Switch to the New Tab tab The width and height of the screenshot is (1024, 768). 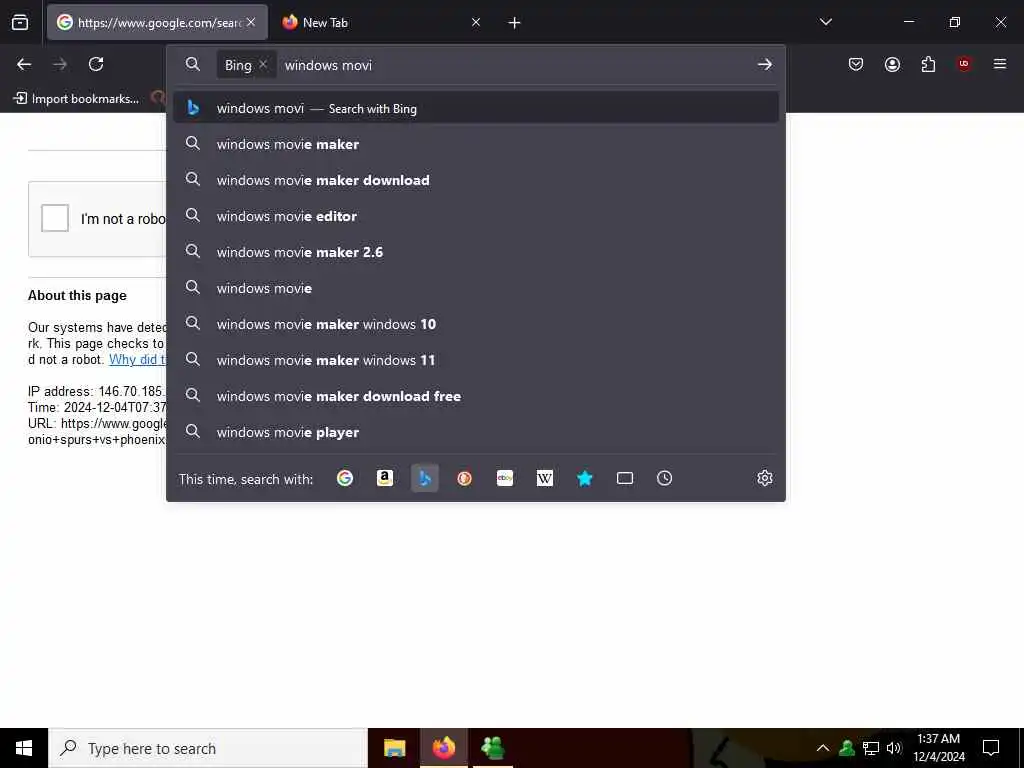coord(381,23)
